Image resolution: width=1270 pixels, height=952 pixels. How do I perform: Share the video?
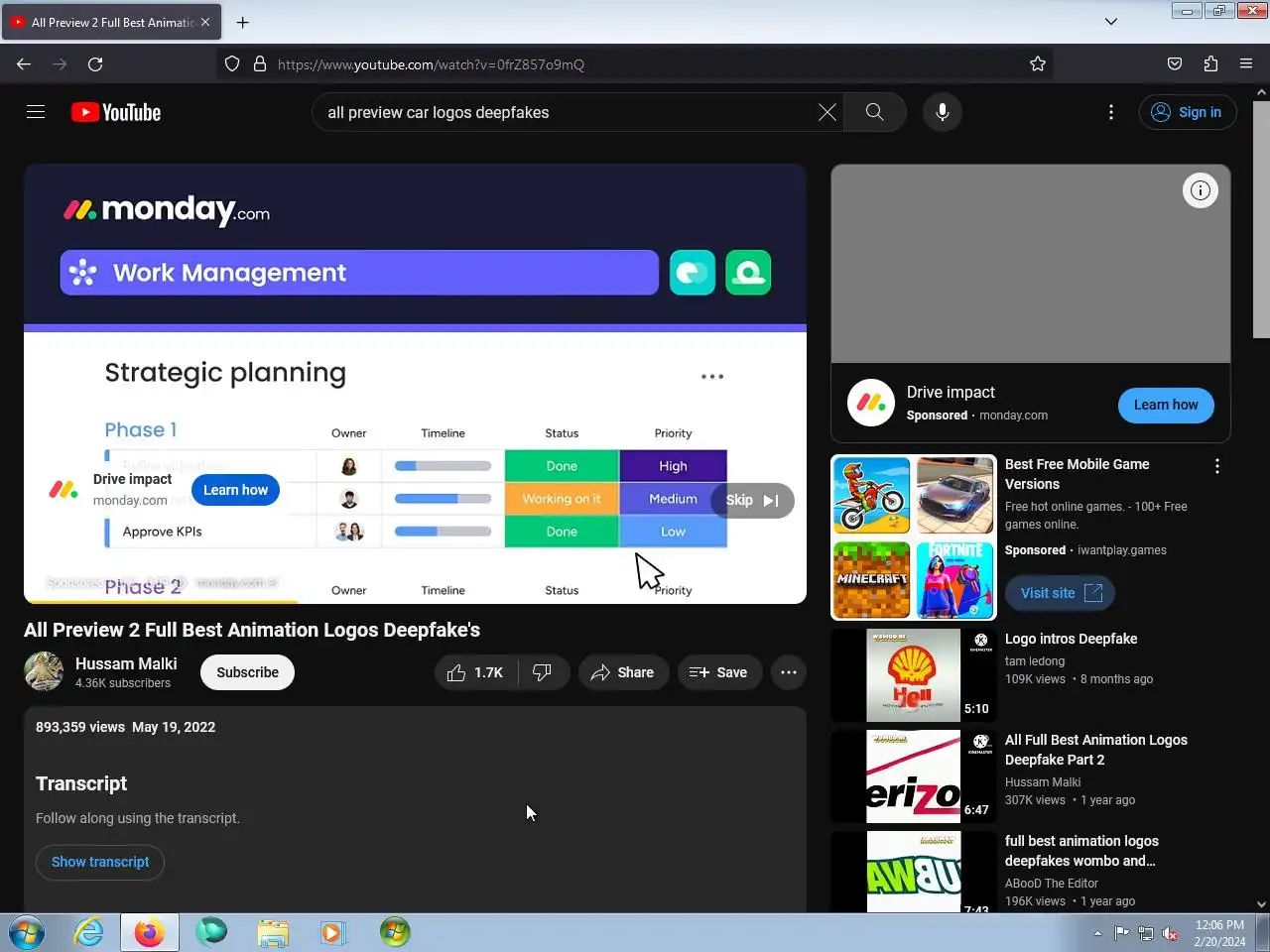point(623,672)
